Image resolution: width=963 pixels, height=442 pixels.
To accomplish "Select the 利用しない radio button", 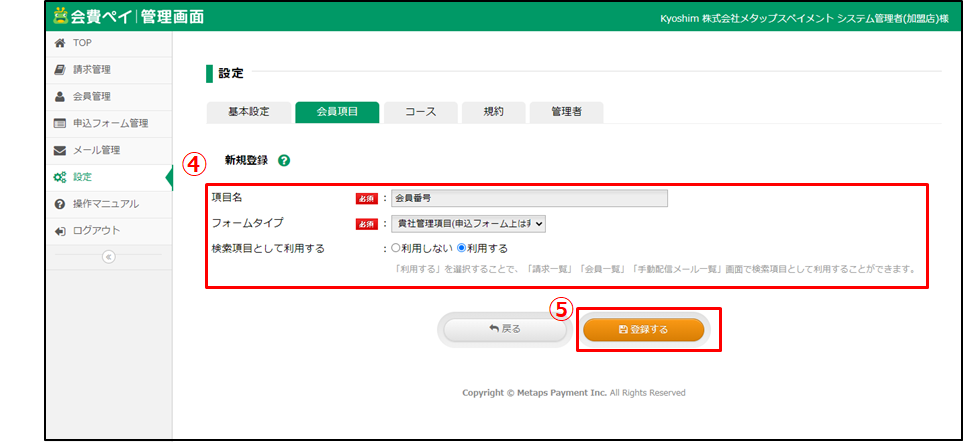I will coord(396,248).
